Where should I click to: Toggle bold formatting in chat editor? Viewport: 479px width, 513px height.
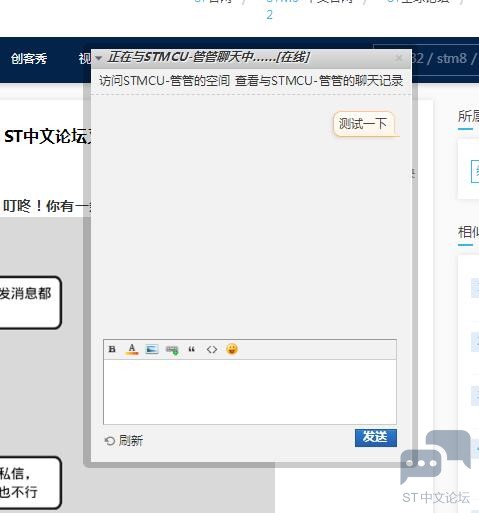coord(112,349)
